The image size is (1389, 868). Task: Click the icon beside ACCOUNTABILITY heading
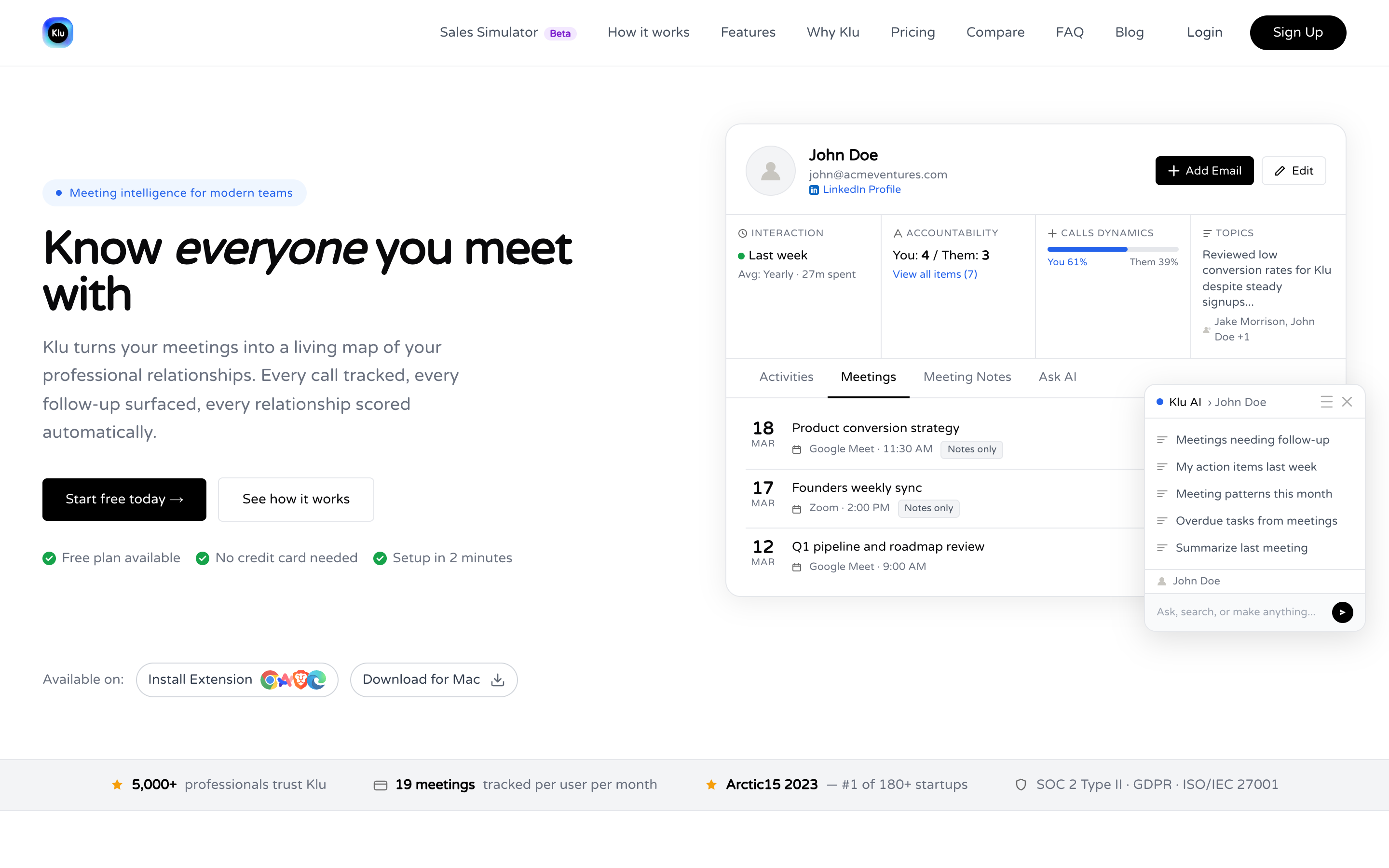[x=898, y=233]
